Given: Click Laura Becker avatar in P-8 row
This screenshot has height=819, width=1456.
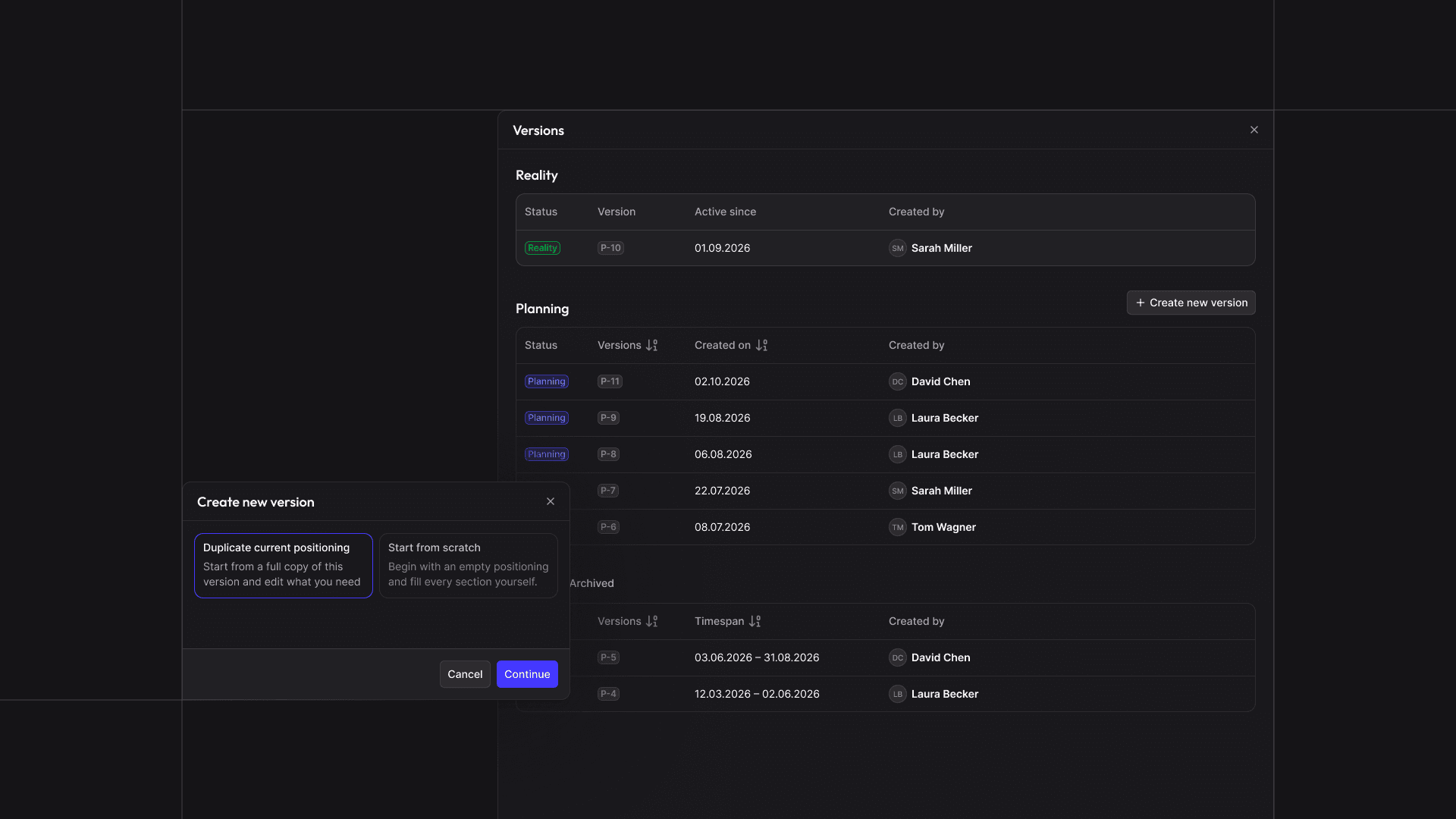Looking at the screenshot, I should [x=898, y=454].
